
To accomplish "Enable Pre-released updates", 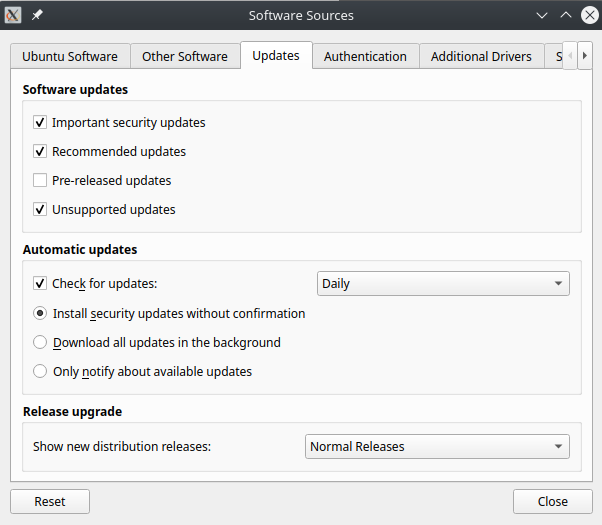I will 40,181.
